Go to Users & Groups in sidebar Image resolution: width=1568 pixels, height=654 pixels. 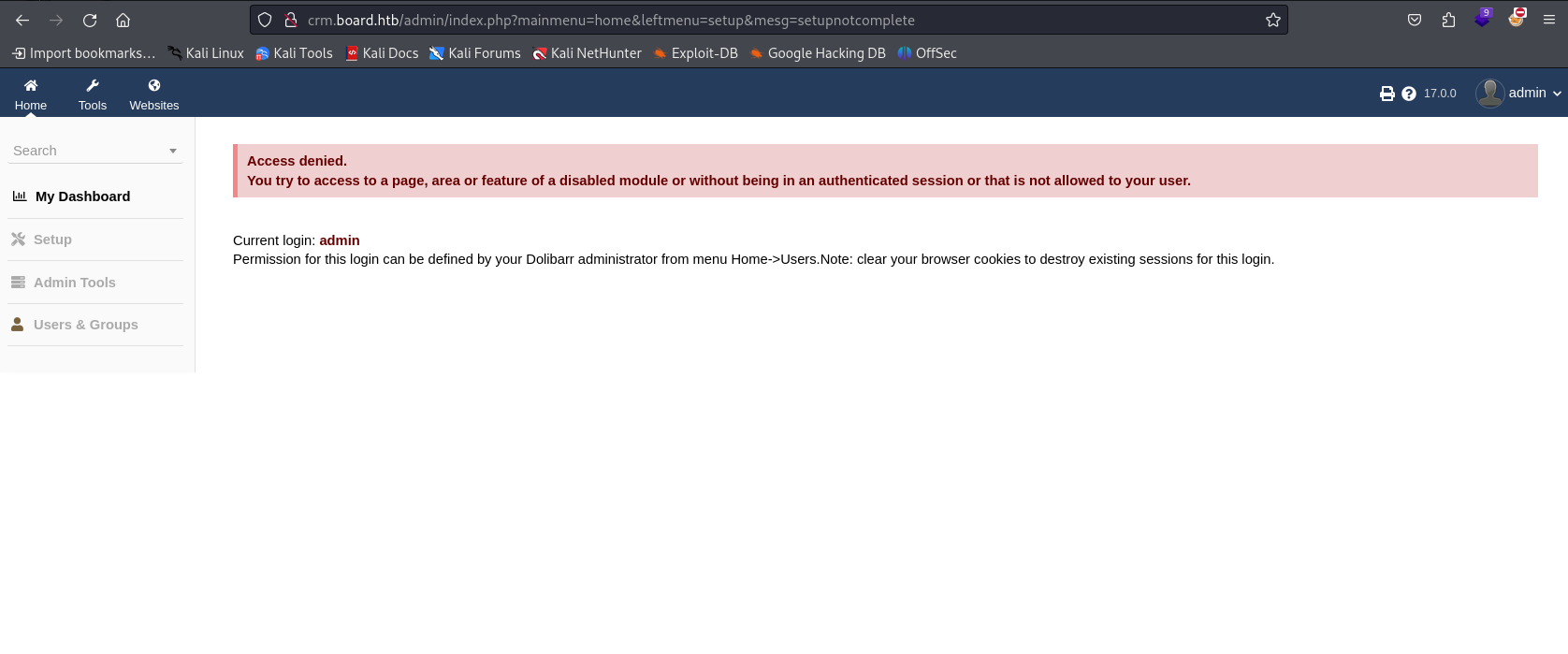[85, 325]
